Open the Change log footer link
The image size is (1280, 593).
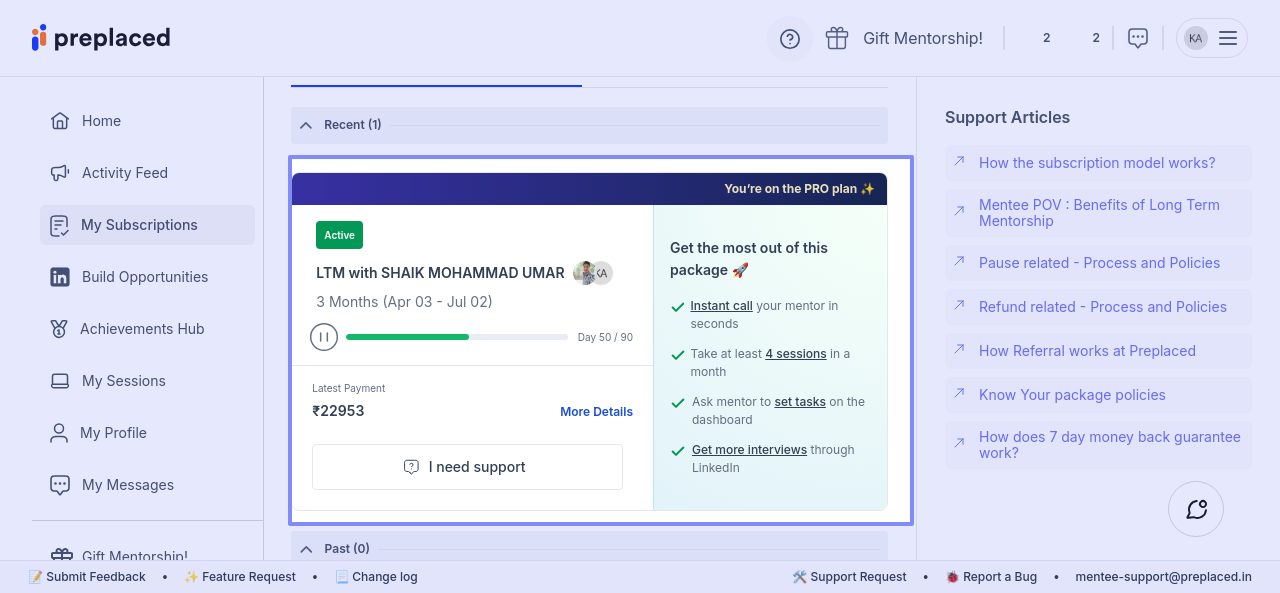click(x=376, y=577)
